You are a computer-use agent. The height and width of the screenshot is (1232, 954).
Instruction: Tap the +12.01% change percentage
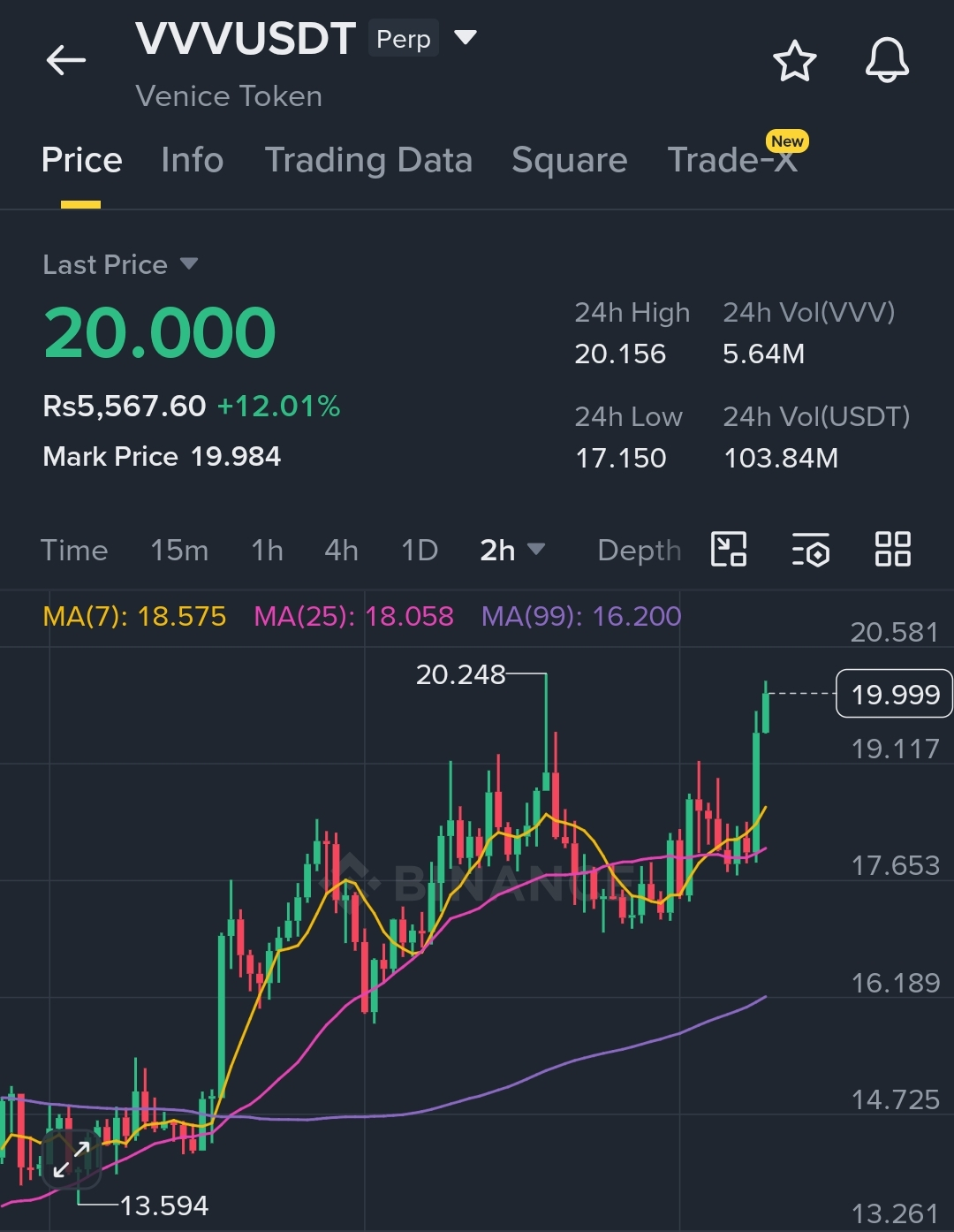278,407
